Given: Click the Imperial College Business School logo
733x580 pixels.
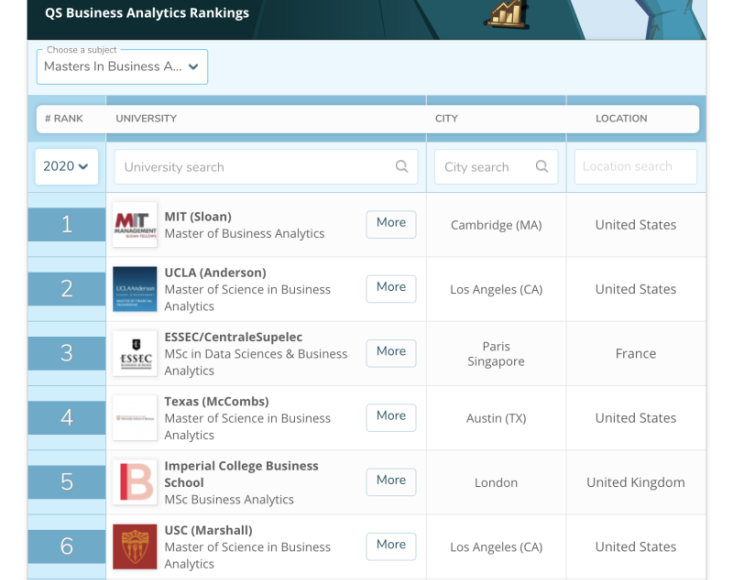Looking at the screenshot, I should coord(135,482).
